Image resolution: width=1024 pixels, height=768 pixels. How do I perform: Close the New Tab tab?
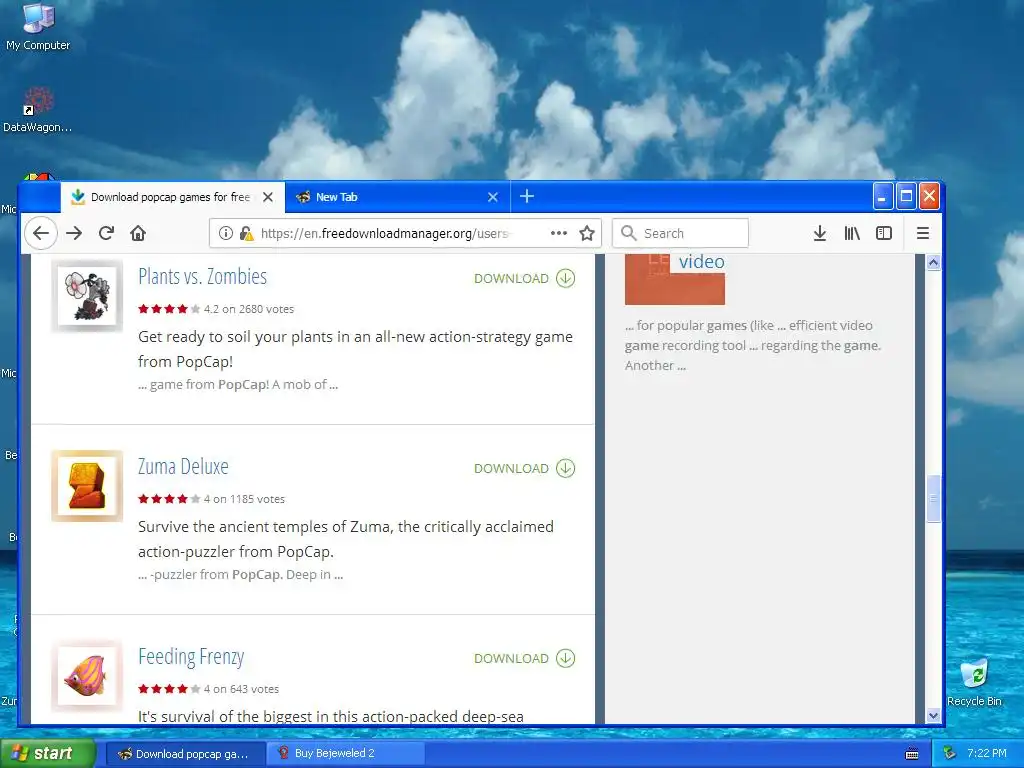[x=493, y=197]
